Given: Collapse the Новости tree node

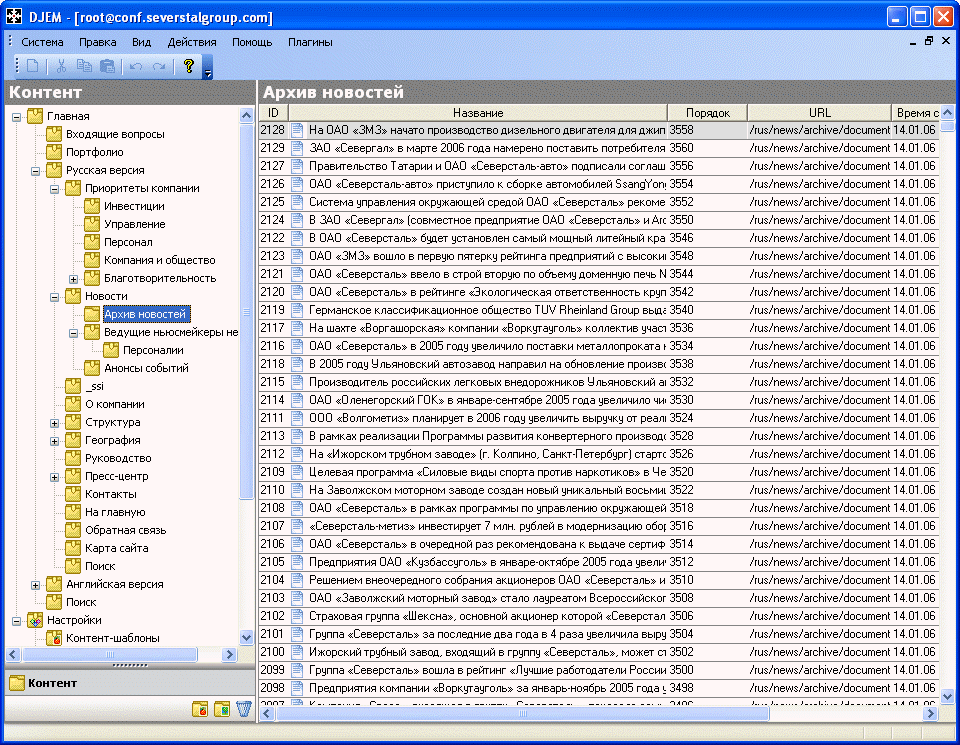Looking at the screenshot, I should (x=54, y=297).
